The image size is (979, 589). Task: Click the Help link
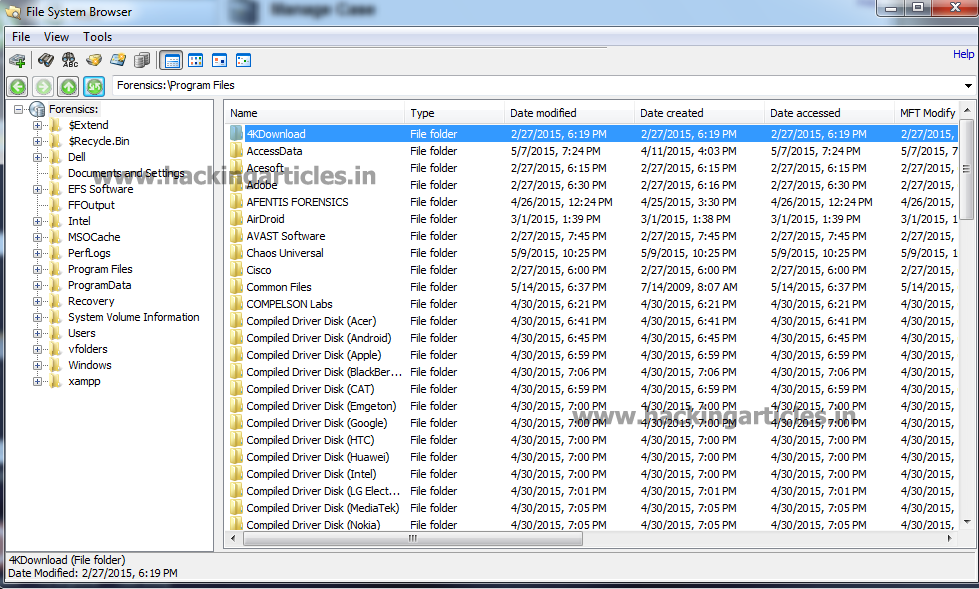point(963,54)
